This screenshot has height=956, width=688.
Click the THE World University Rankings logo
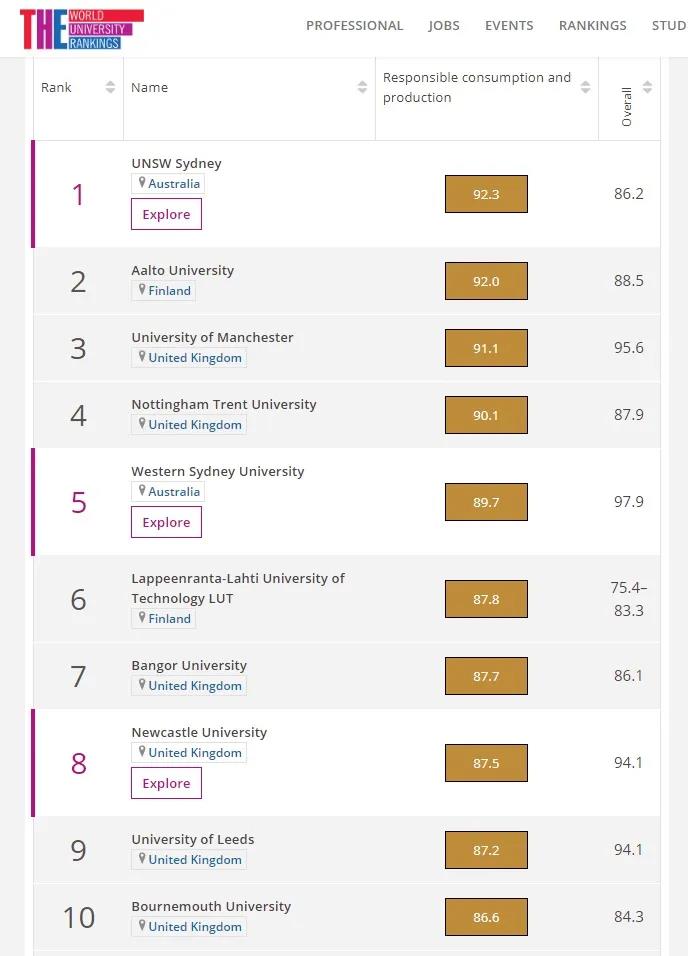[x=81, y=28]
